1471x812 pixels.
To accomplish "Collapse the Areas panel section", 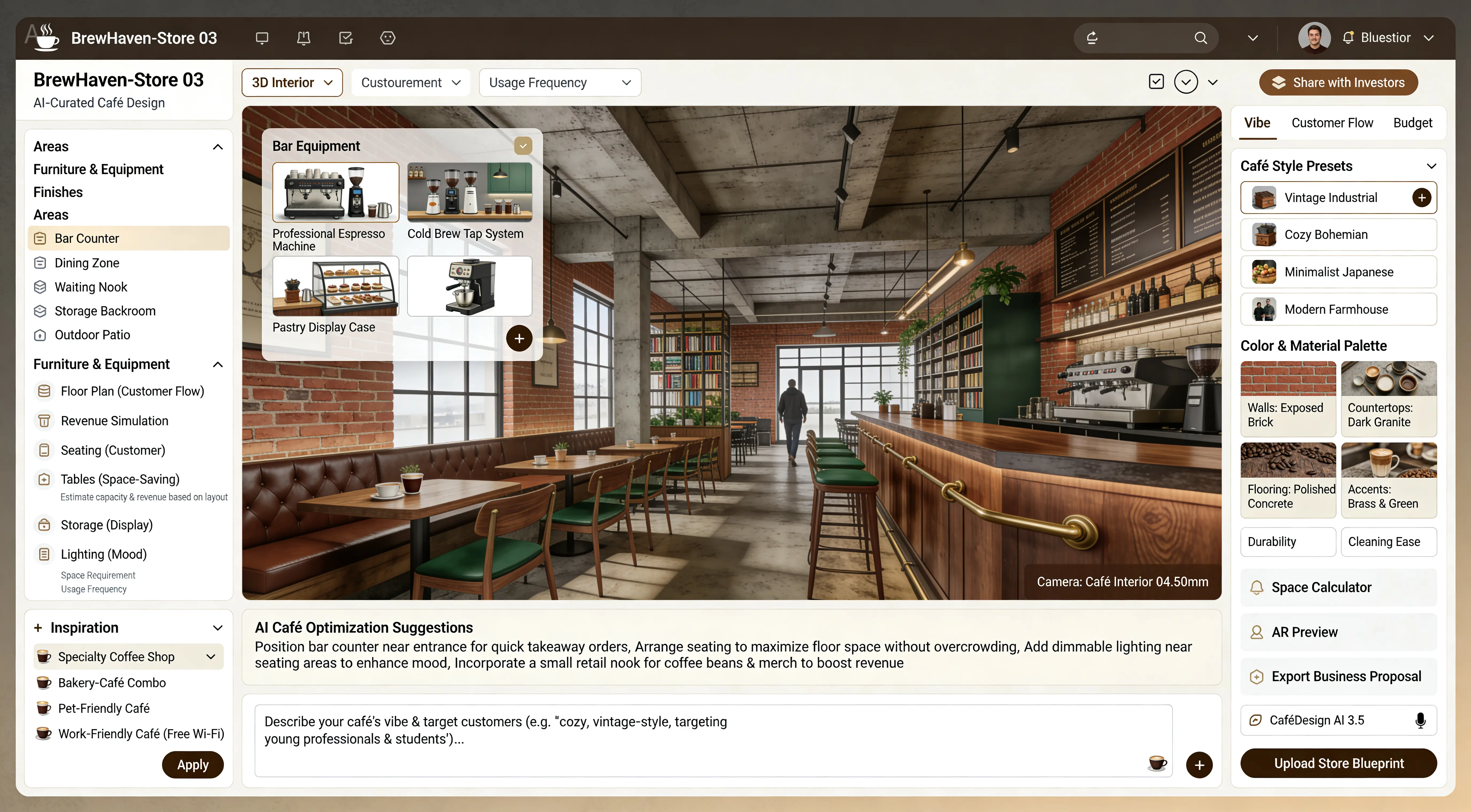I will pos(218,146).
